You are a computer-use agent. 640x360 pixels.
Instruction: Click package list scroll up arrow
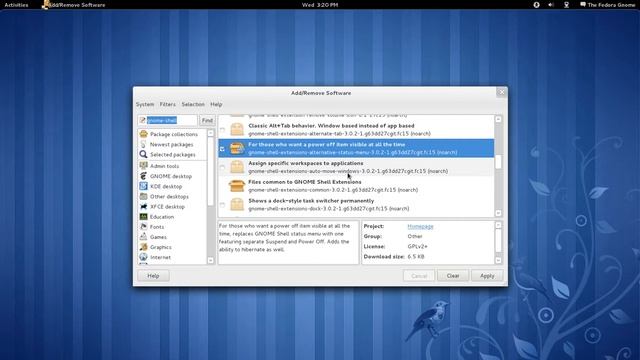click(x=498, y=119)
